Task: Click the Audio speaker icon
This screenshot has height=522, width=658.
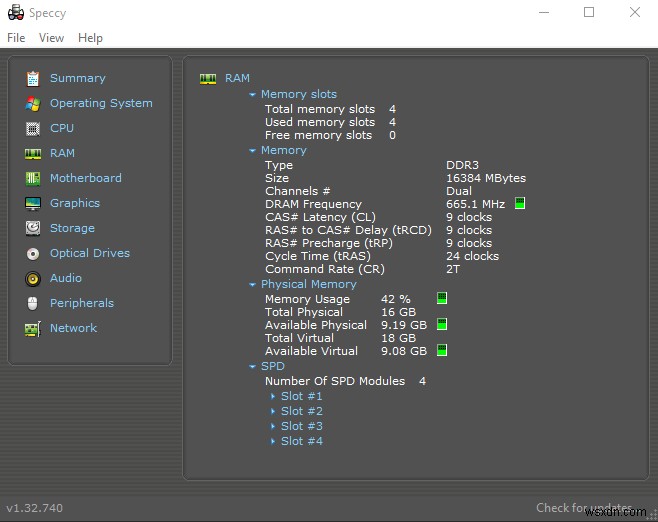Action: [x=33, y=279]
